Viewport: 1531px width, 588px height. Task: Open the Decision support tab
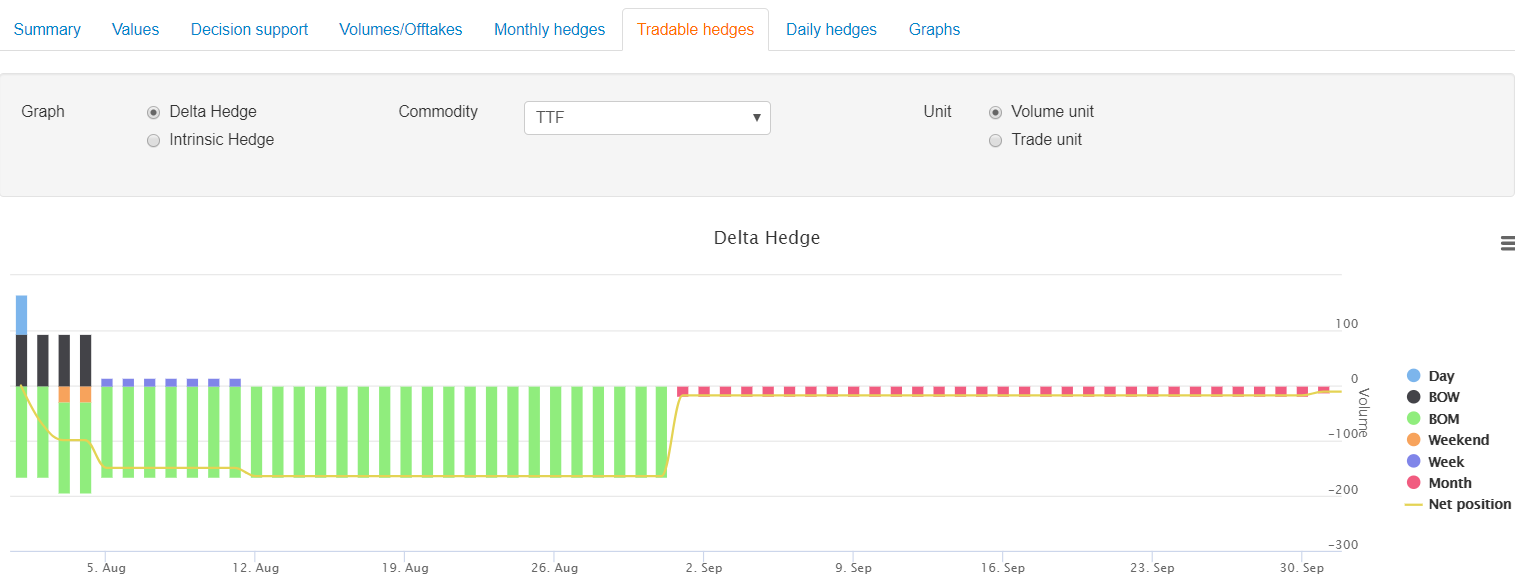(249, 30)
